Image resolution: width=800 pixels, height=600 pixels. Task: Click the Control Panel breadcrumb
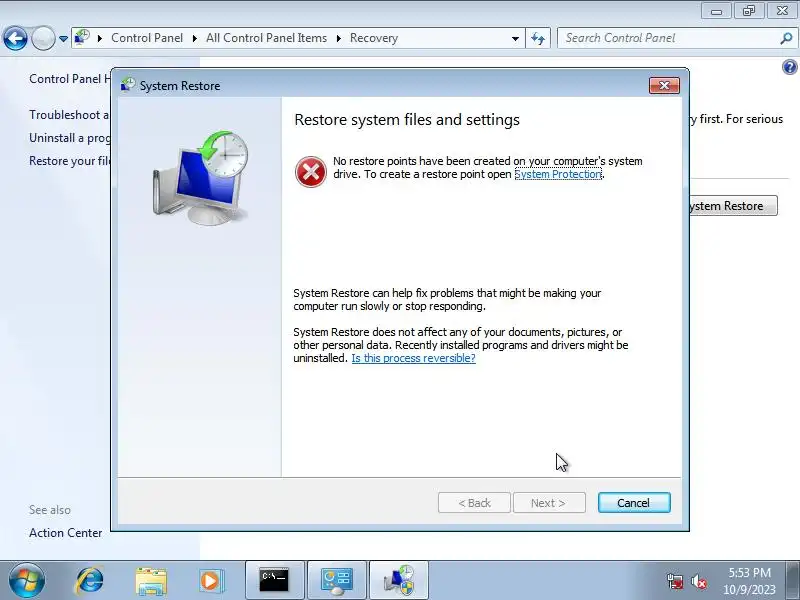[x=147, y=38]
